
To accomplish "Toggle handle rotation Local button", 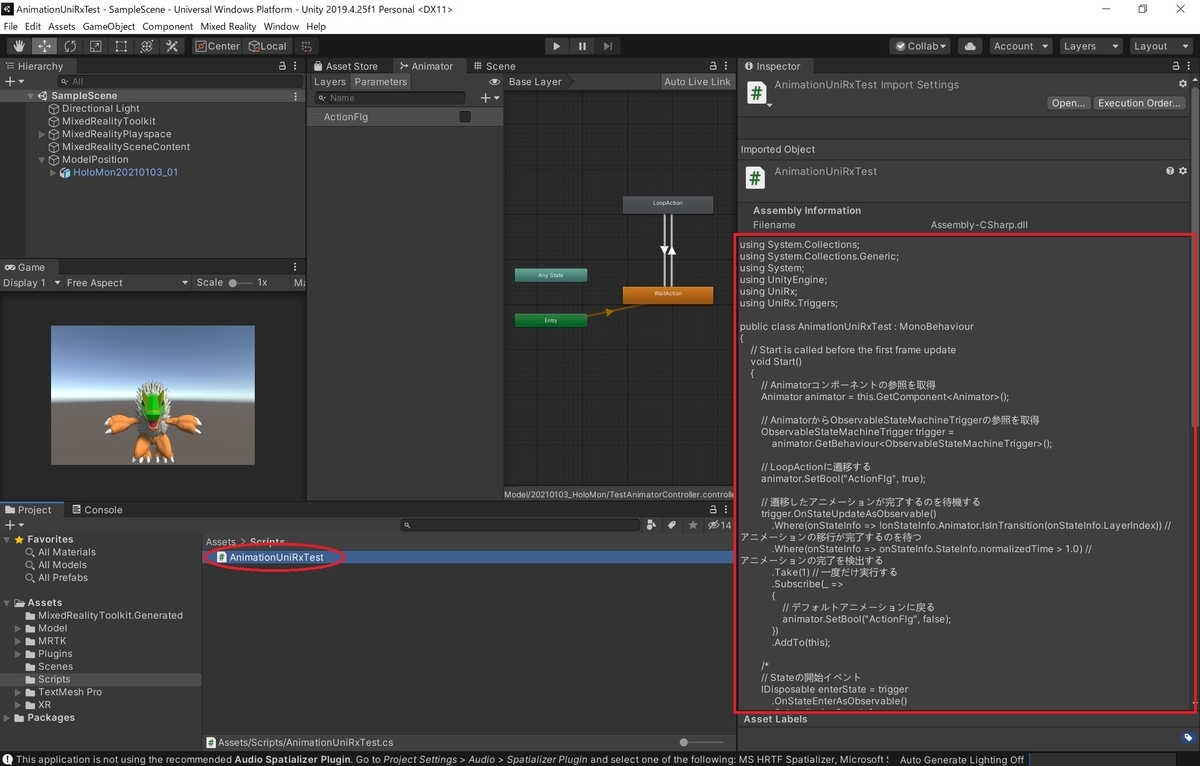I will (x=267, y=46).
